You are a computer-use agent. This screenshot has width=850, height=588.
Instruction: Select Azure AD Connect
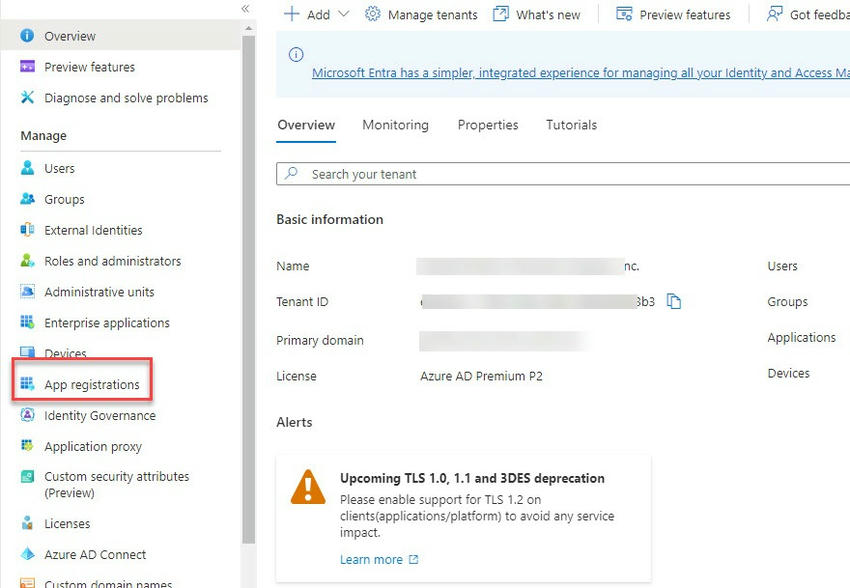(x=93, y=554)
